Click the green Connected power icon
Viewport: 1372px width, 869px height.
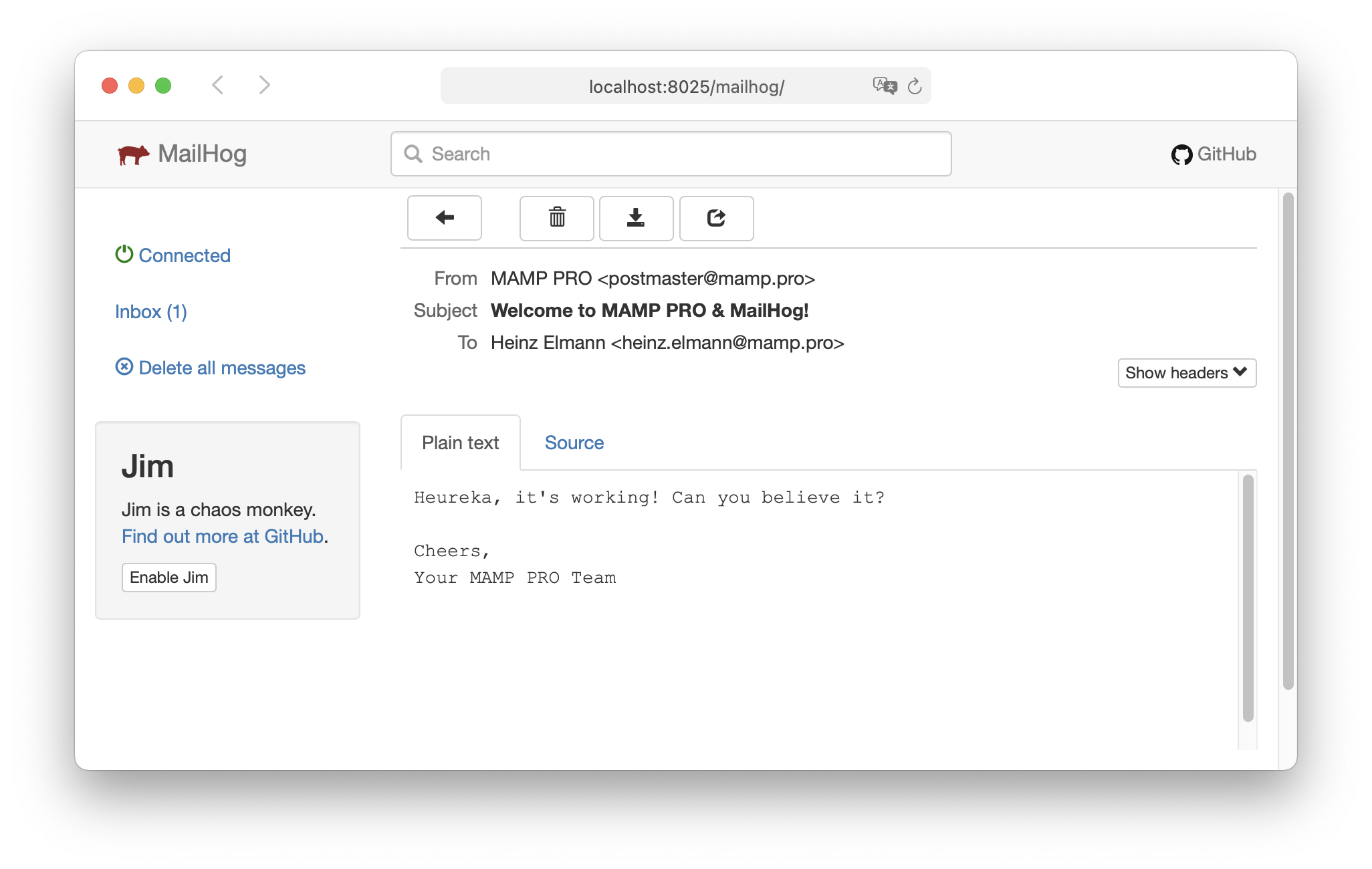pos(124,254)
